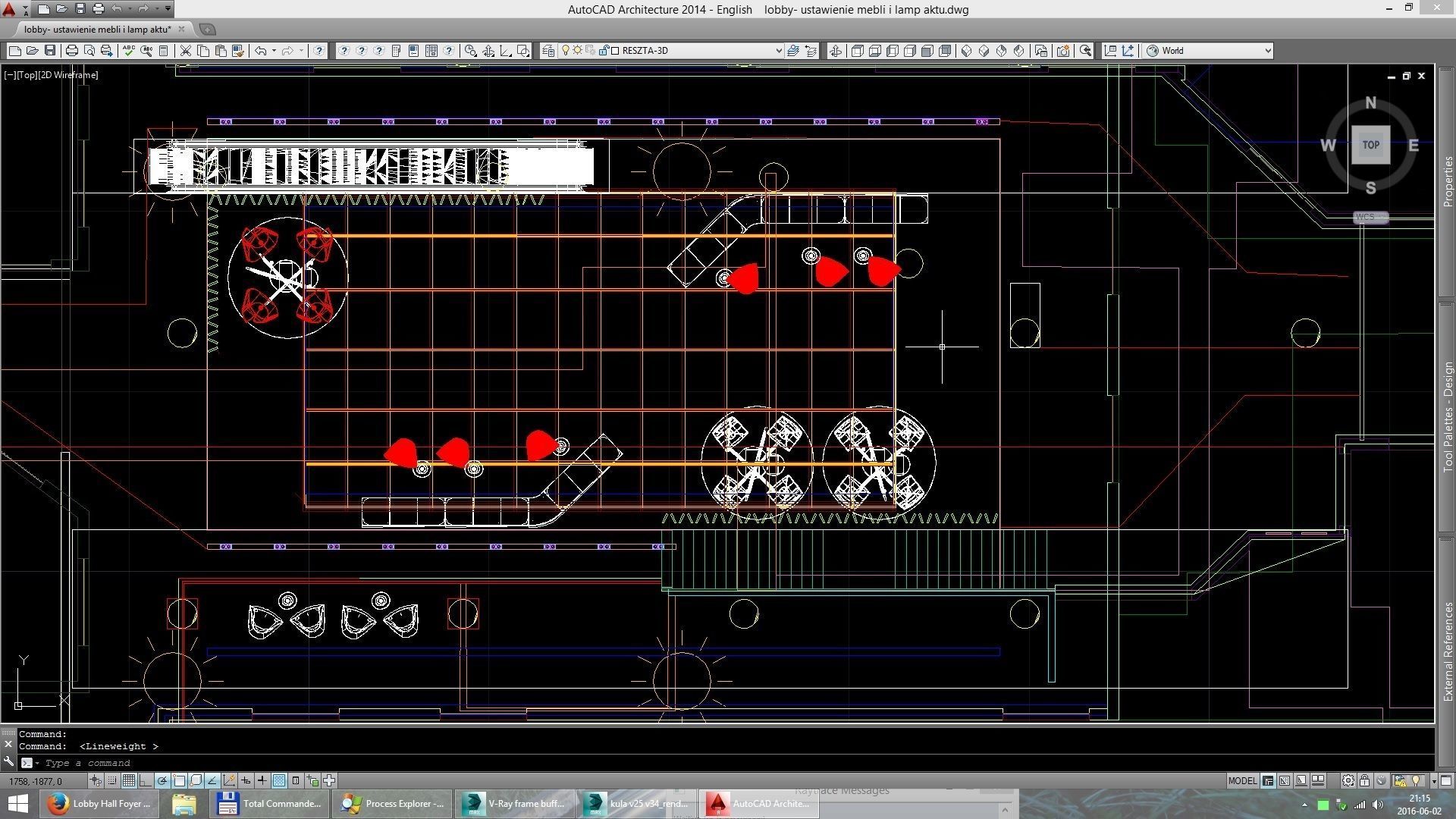Expand the World UCS dropdown
1456x819 pixels.
[x=1267, y=51]
